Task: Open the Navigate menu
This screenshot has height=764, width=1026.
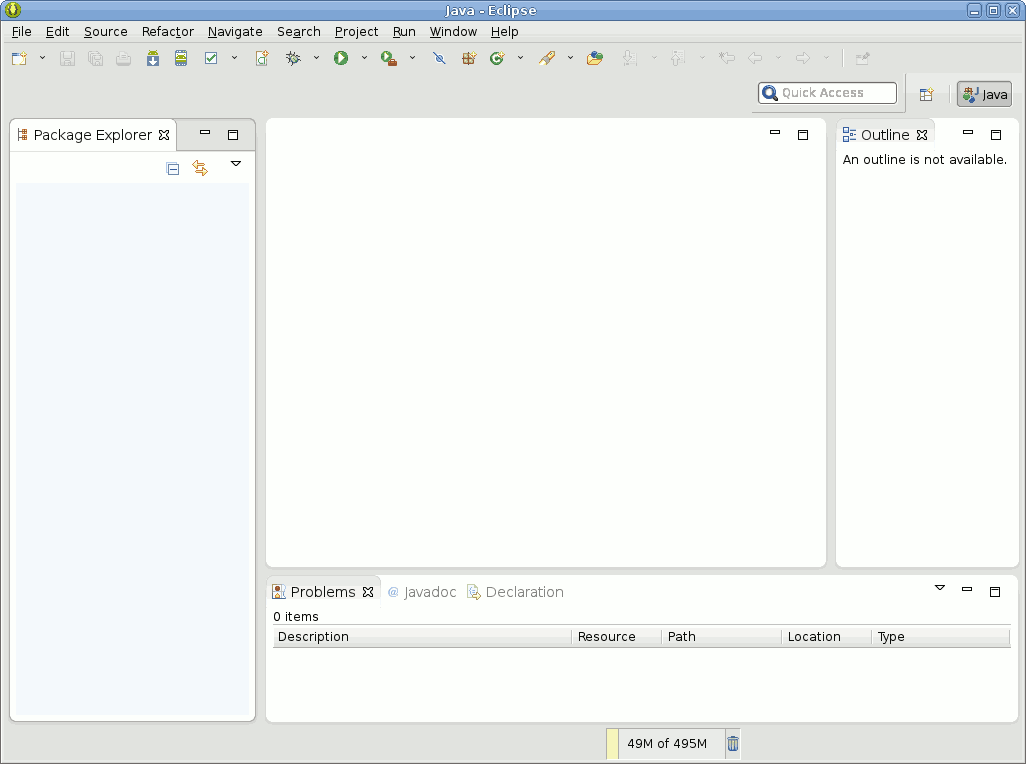Action: click(235, 31)
